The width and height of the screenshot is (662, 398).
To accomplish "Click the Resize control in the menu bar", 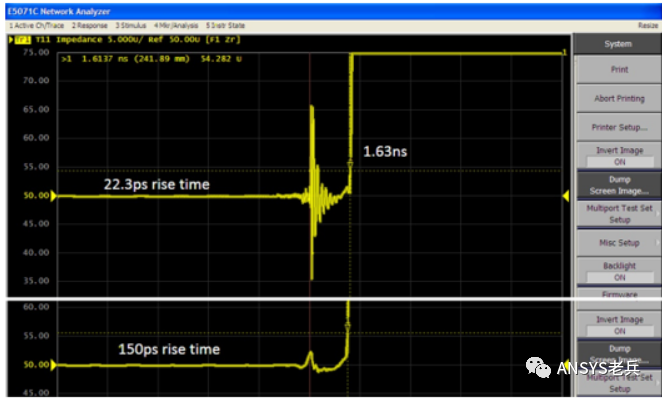I will [648, 25].
